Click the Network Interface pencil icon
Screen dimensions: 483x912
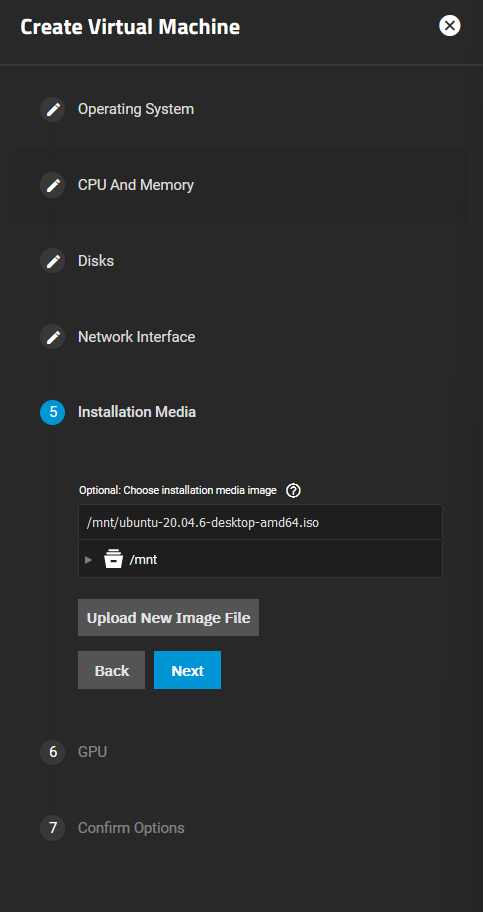click(x=52, y=337)
